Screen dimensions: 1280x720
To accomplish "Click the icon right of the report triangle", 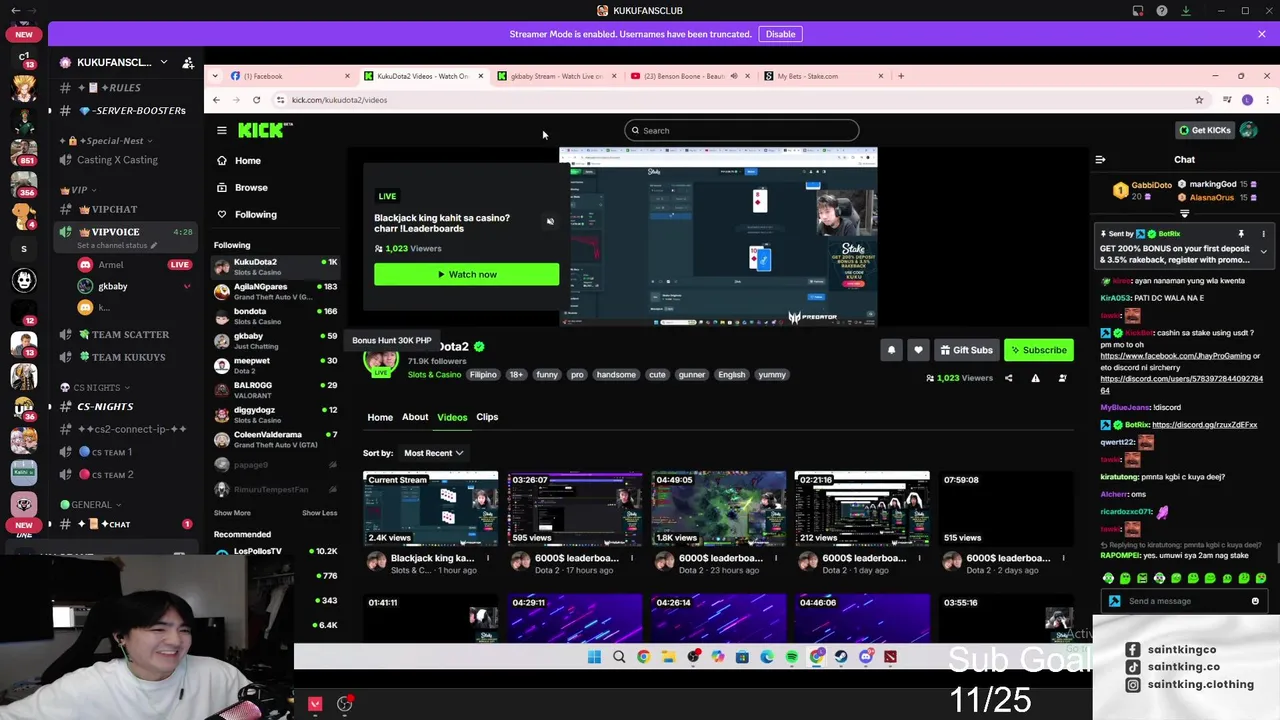I will (1062, 378).
